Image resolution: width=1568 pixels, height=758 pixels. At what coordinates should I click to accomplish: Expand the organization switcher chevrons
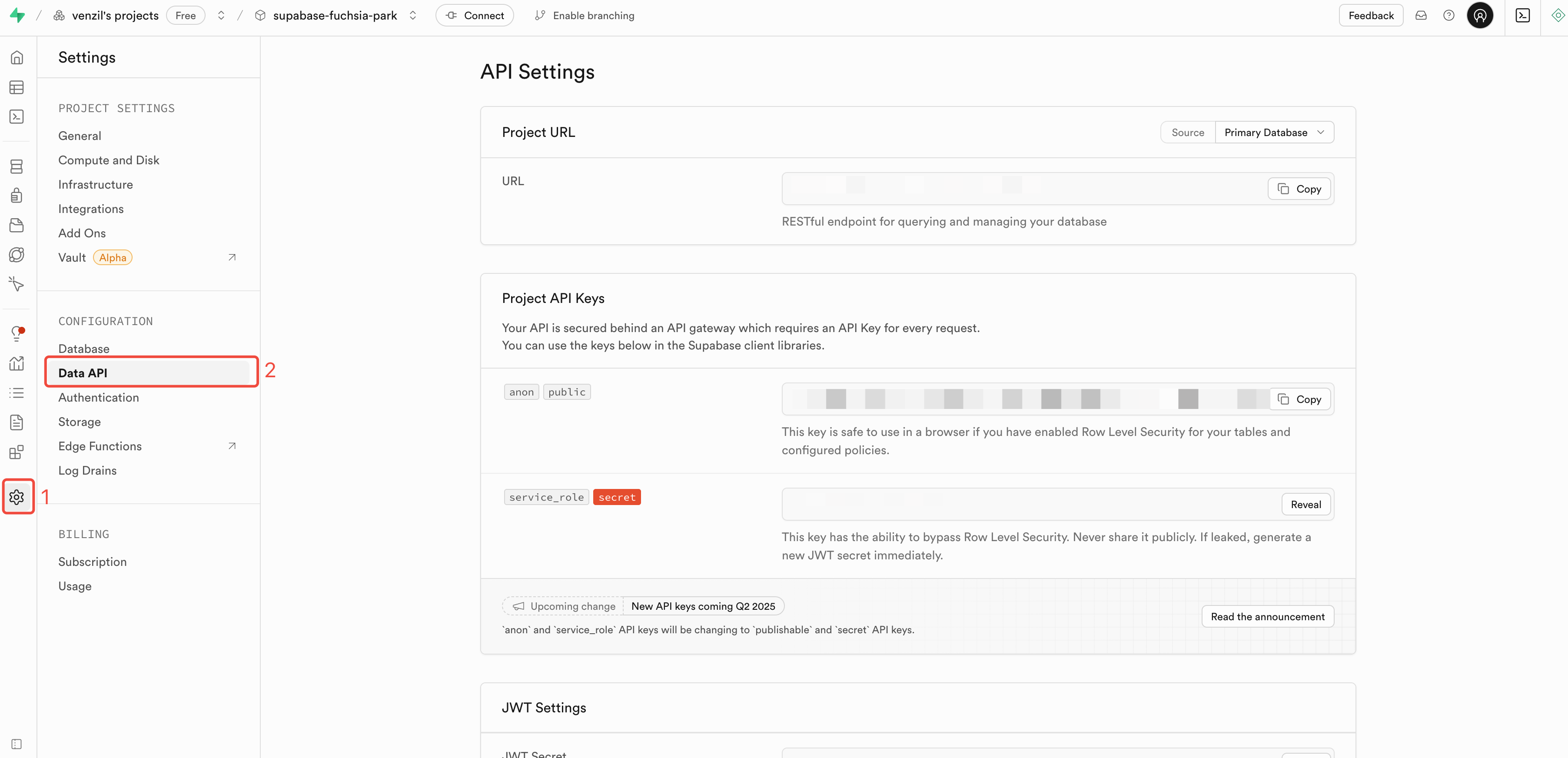[x=221, y=15]
